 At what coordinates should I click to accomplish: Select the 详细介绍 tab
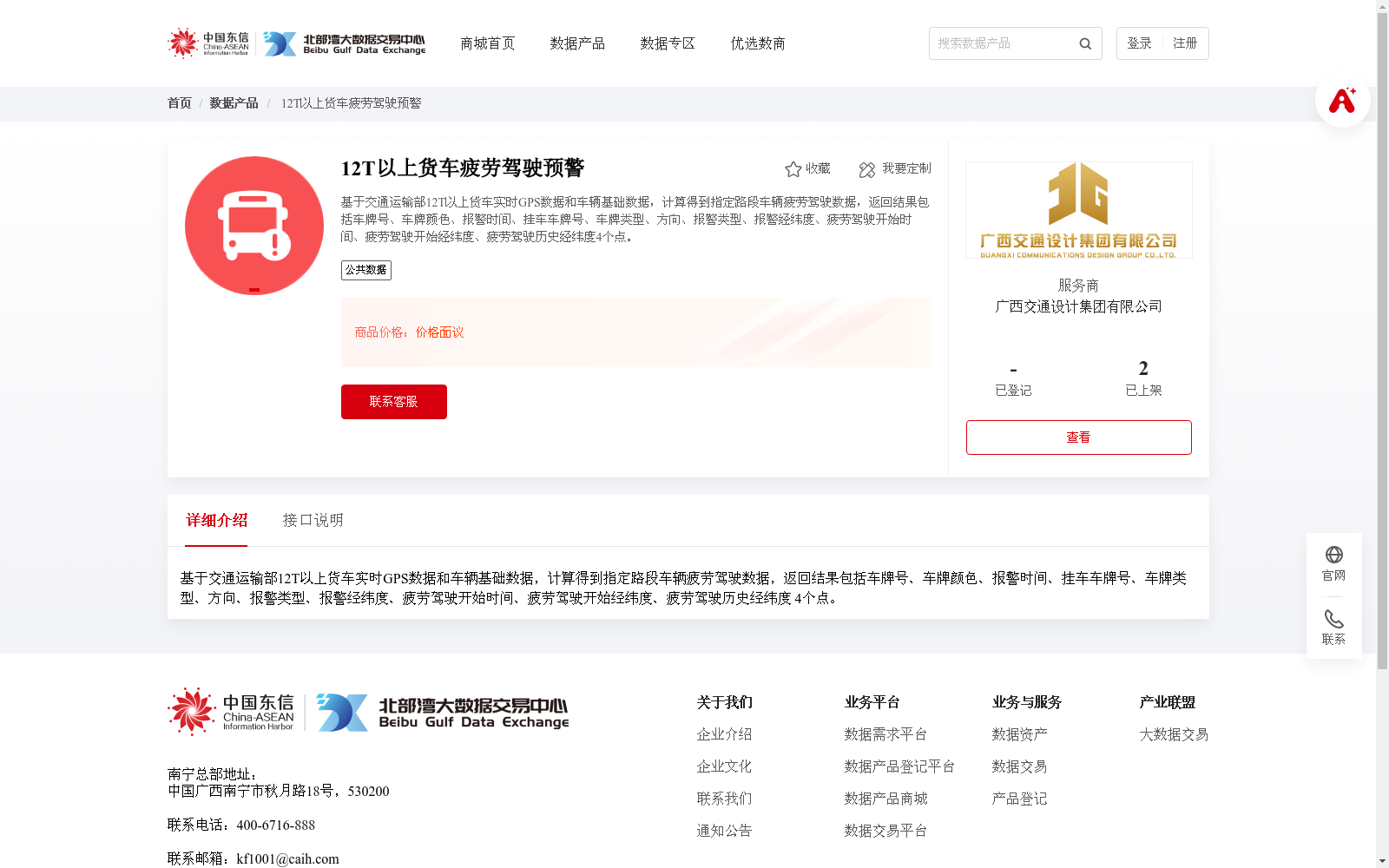click(216, 520)
